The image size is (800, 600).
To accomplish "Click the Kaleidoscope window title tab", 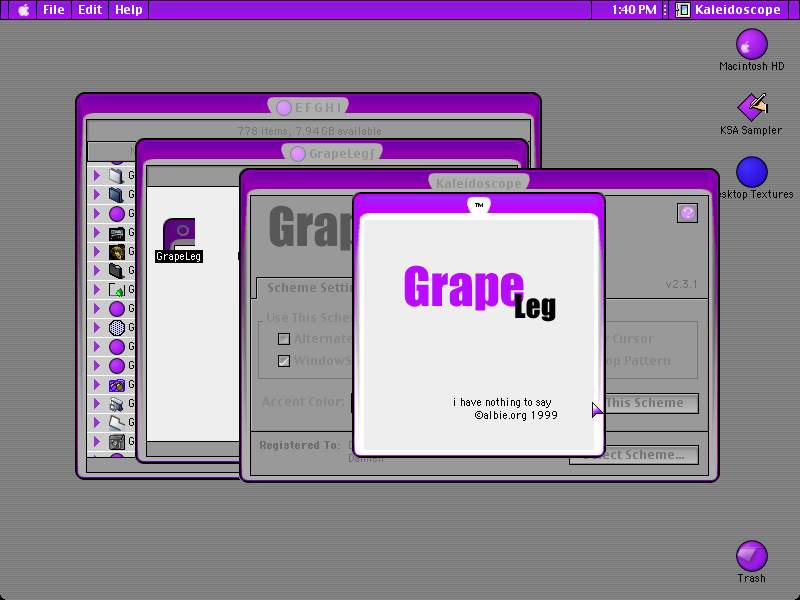I will 479,183.
